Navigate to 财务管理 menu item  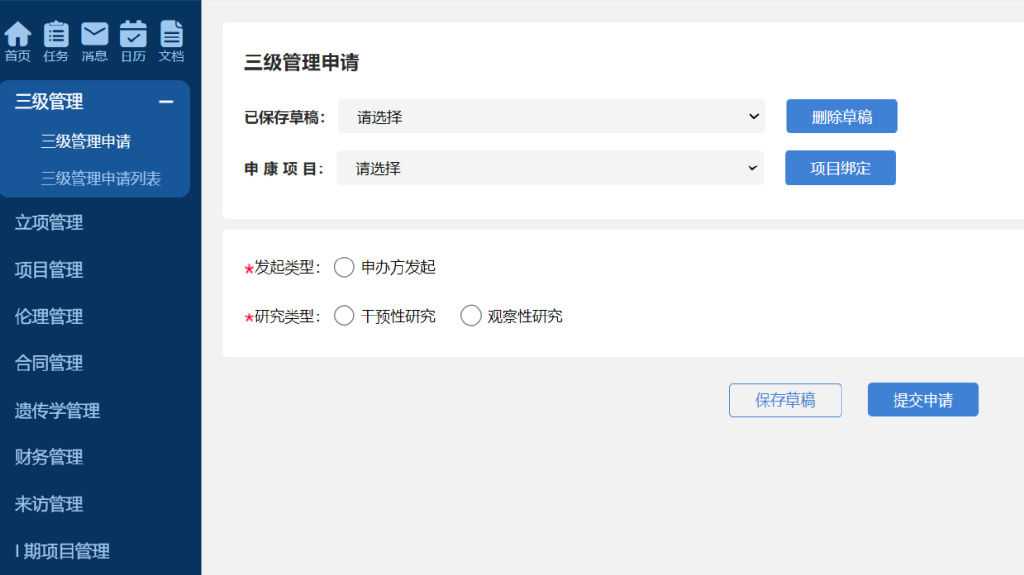point(49,457)
